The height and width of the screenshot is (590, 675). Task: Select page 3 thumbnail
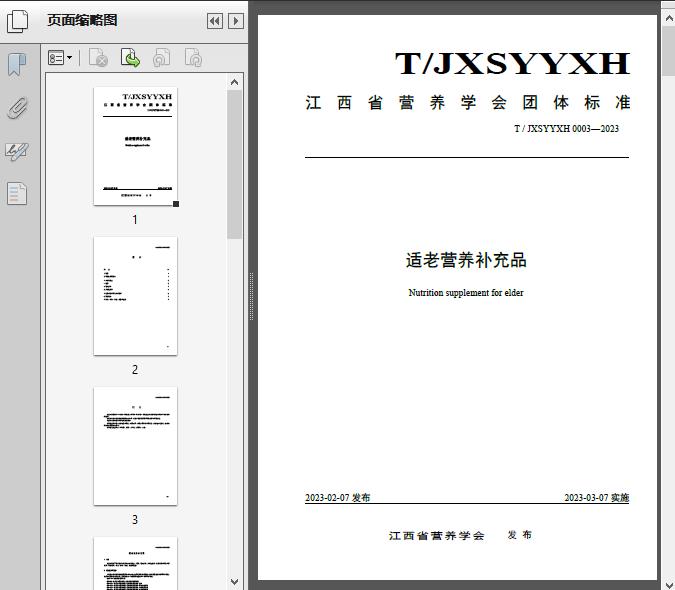[x=135, y=446]
